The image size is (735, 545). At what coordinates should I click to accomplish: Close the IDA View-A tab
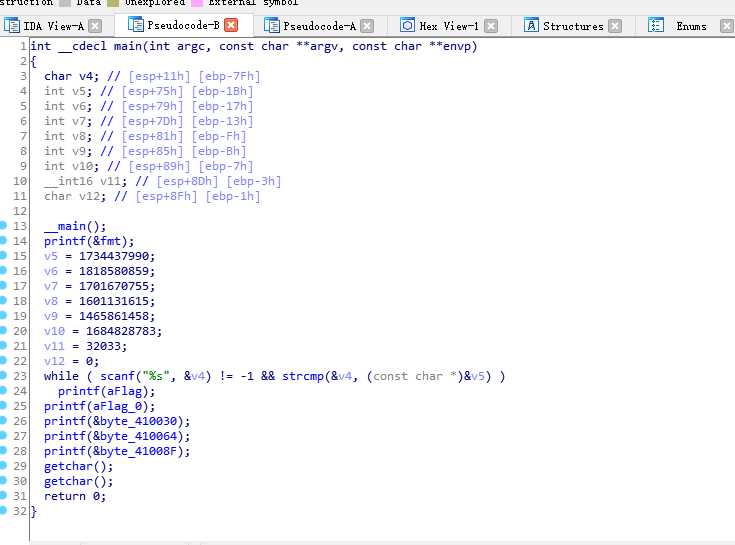click(x=95, y=26)
